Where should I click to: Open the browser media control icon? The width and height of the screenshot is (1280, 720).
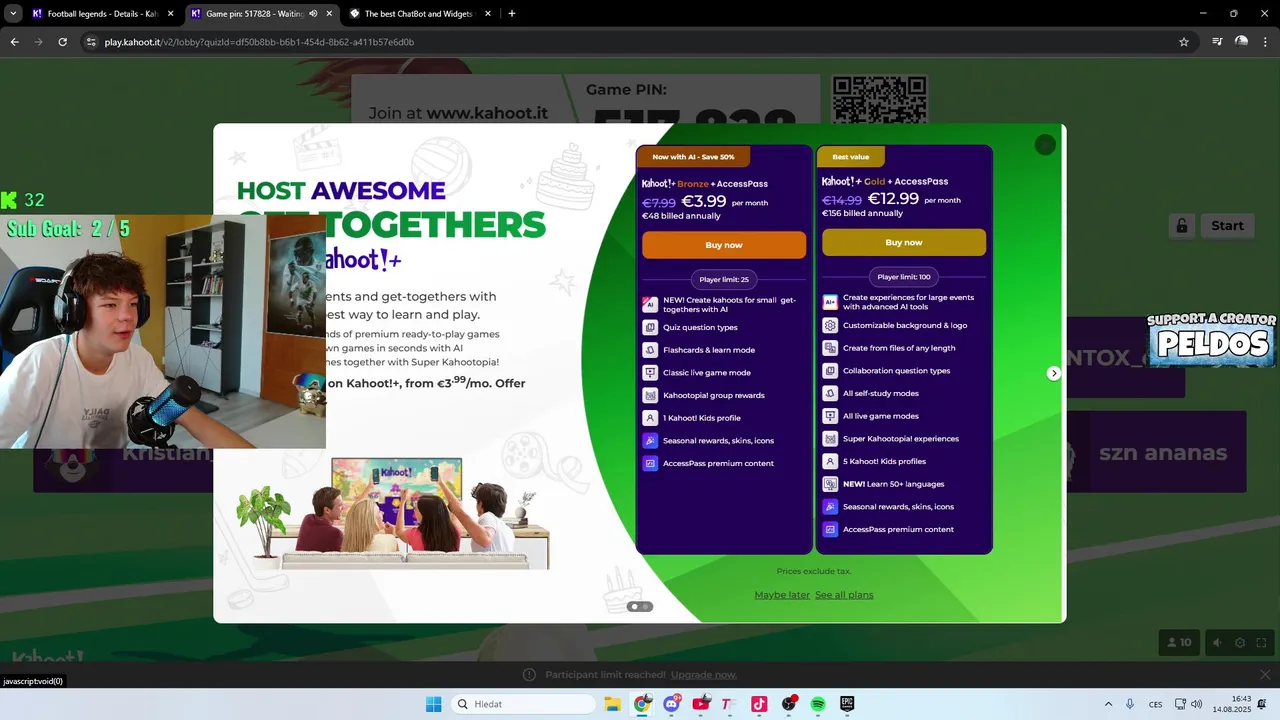(x=1217, y=42)
